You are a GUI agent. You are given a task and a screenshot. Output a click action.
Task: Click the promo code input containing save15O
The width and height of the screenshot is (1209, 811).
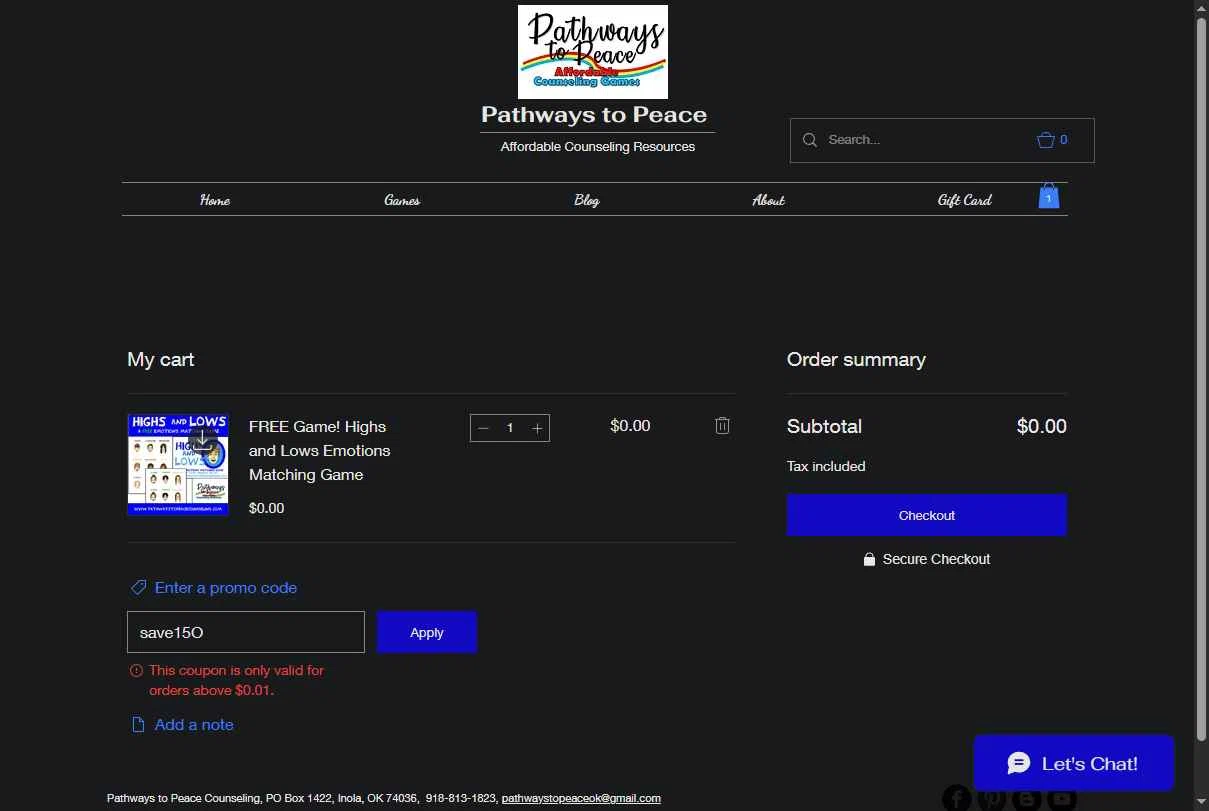tap(246, 632)
